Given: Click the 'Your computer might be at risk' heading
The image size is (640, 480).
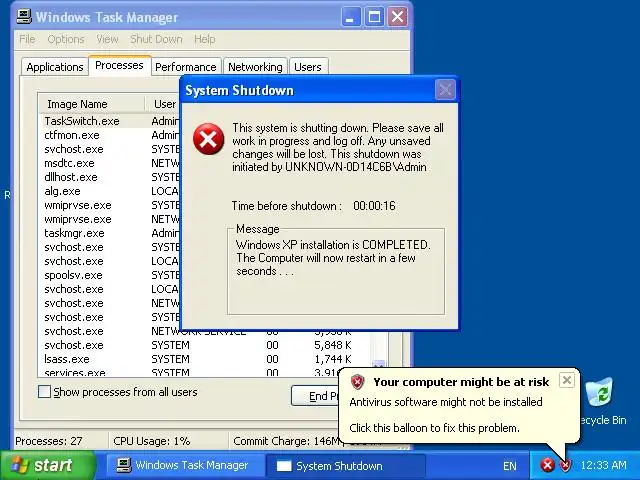Looking at the screenshot, I should 461,382.
